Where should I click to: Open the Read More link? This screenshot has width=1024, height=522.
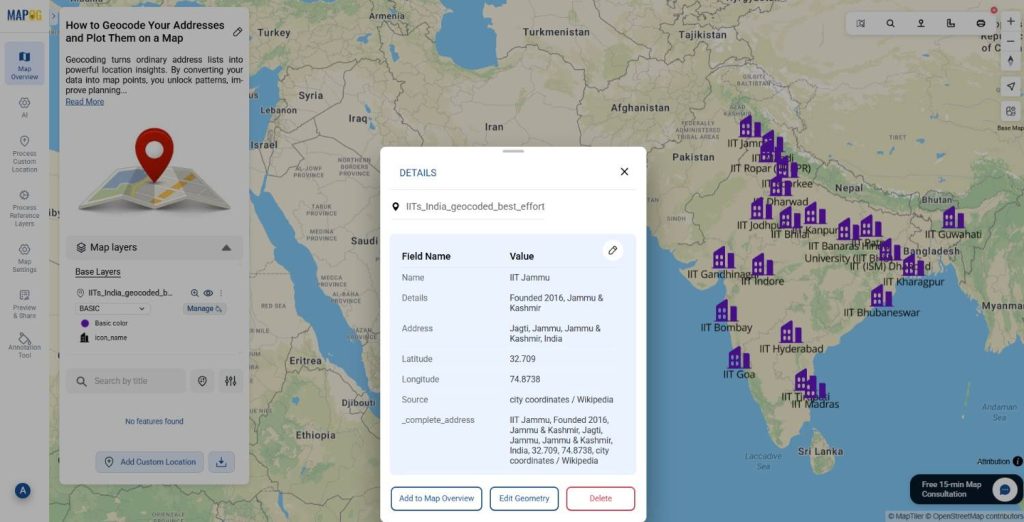[84, 102]
